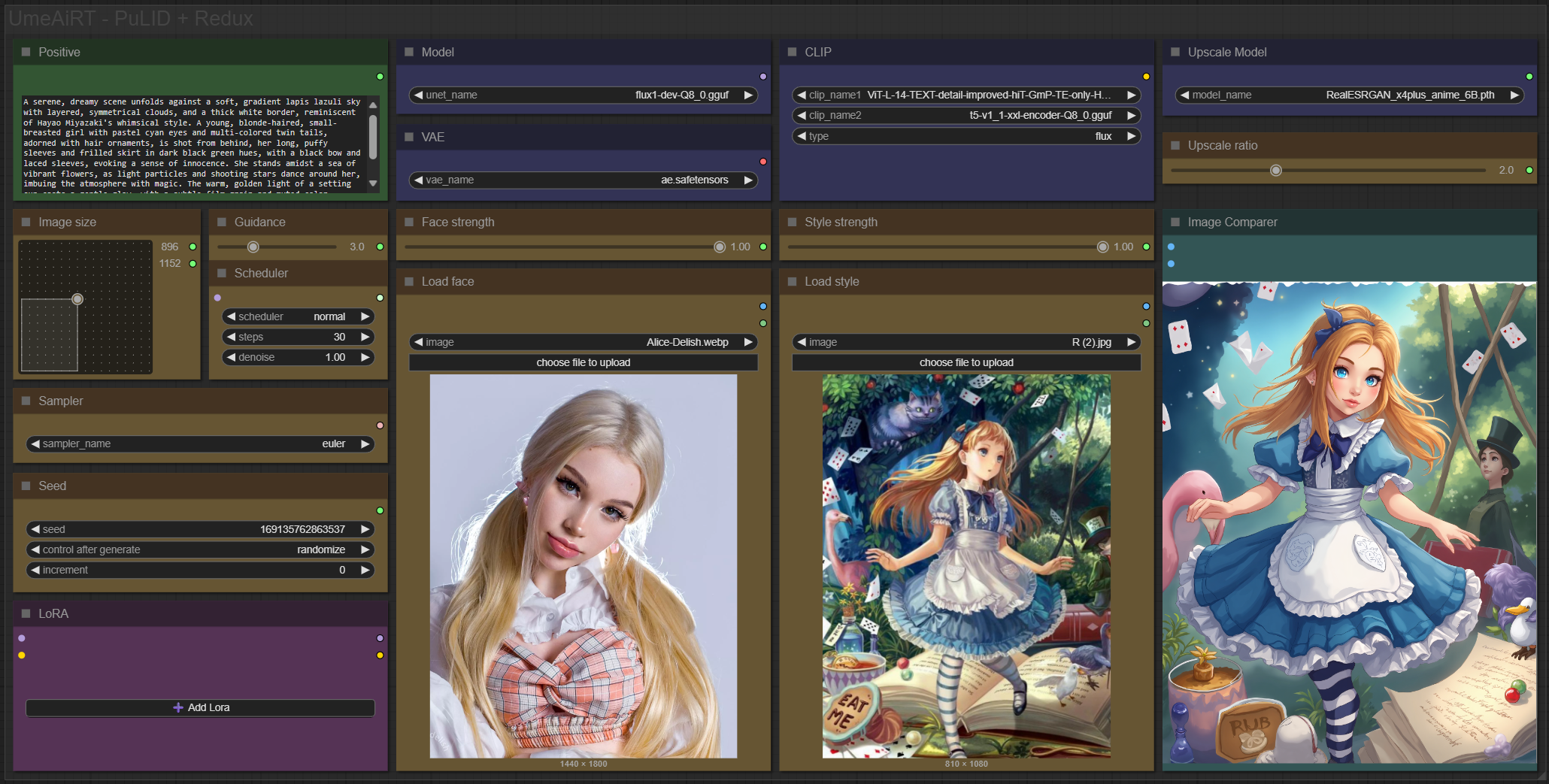
Task: Click the LoRA node collapse square icon
Action: tap(26, 613)
